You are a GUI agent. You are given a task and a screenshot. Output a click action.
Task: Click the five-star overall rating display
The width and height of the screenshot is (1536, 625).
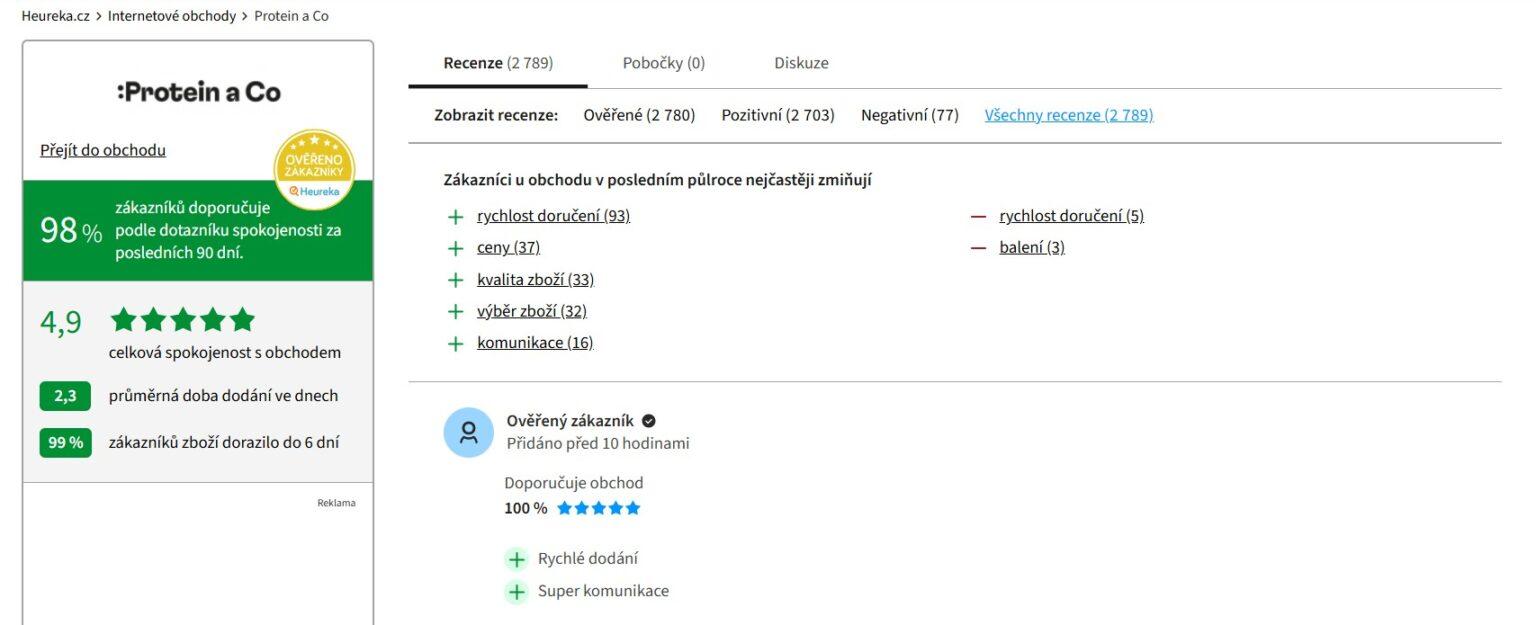click(x=183, y=319)
